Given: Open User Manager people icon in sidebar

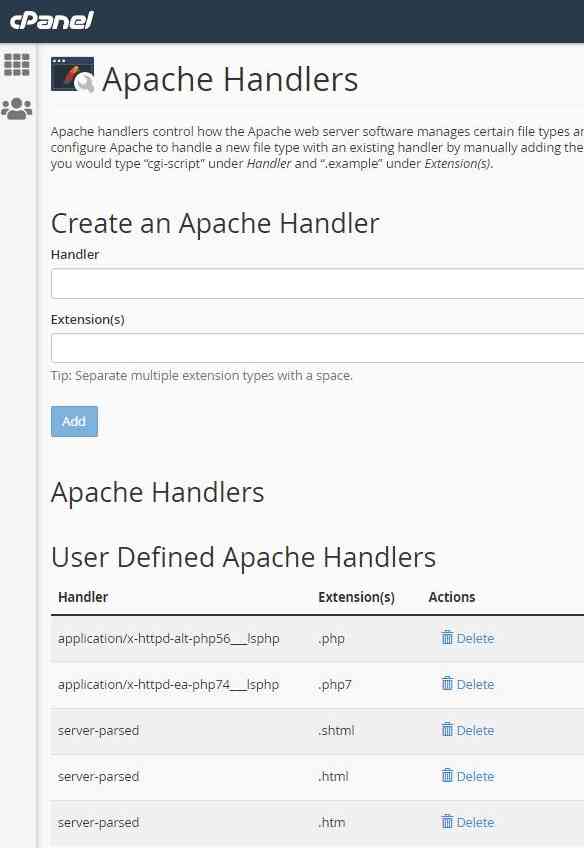Looking at the screenshot, I should point(17,109).
